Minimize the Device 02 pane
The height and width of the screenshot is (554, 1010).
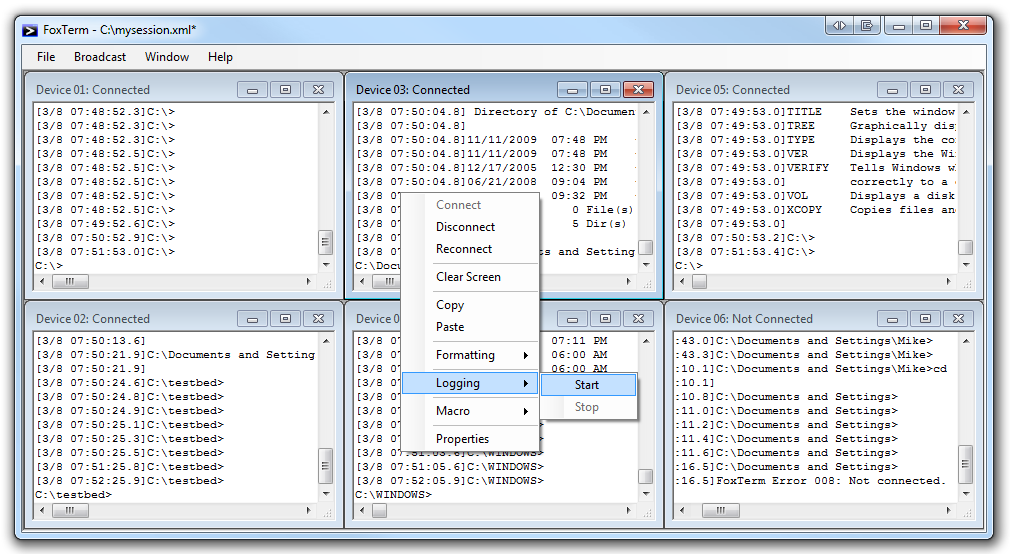click(x=252, y=318)
